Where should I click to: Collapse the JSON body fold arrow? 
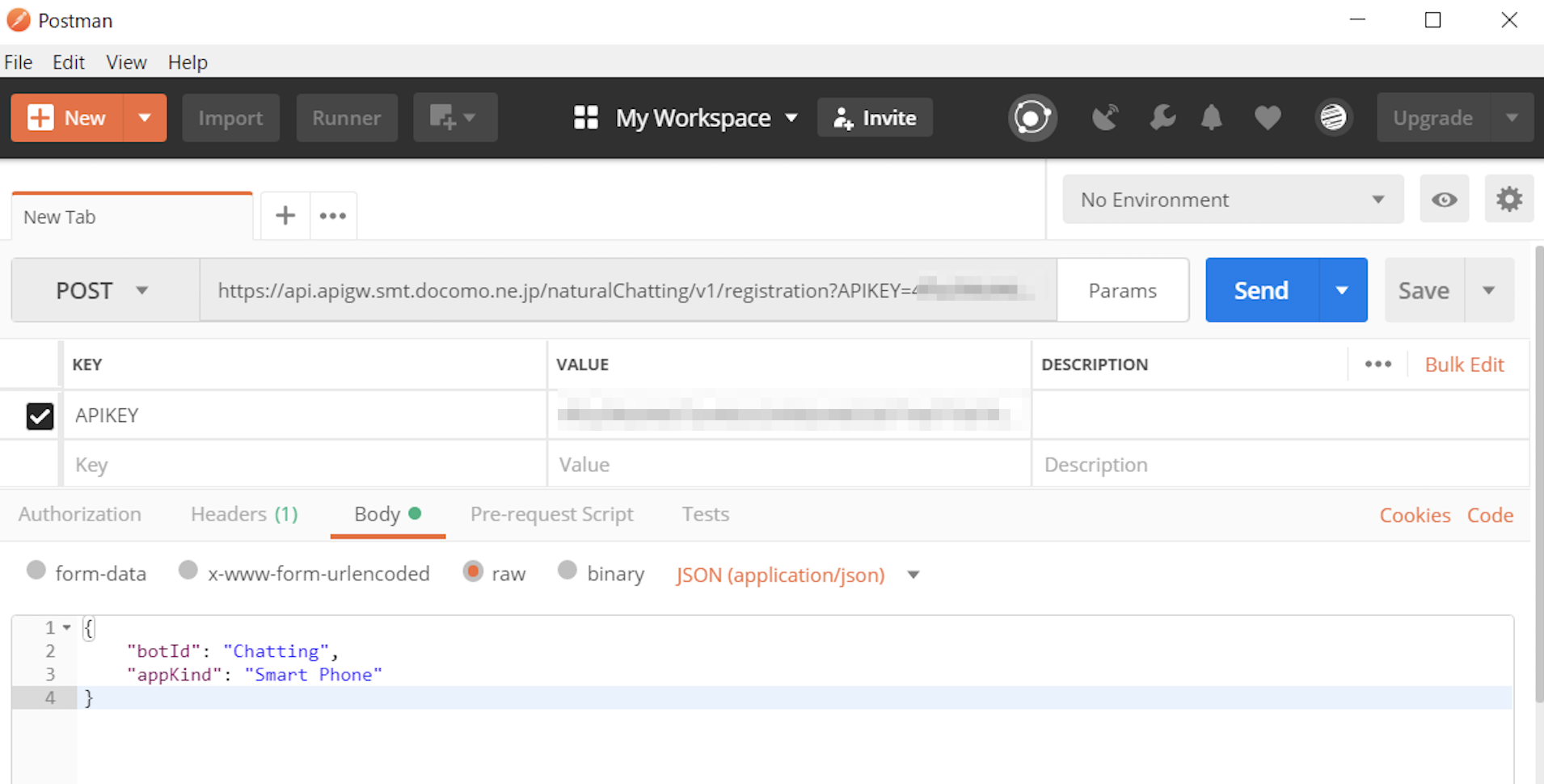coord(67,627)
